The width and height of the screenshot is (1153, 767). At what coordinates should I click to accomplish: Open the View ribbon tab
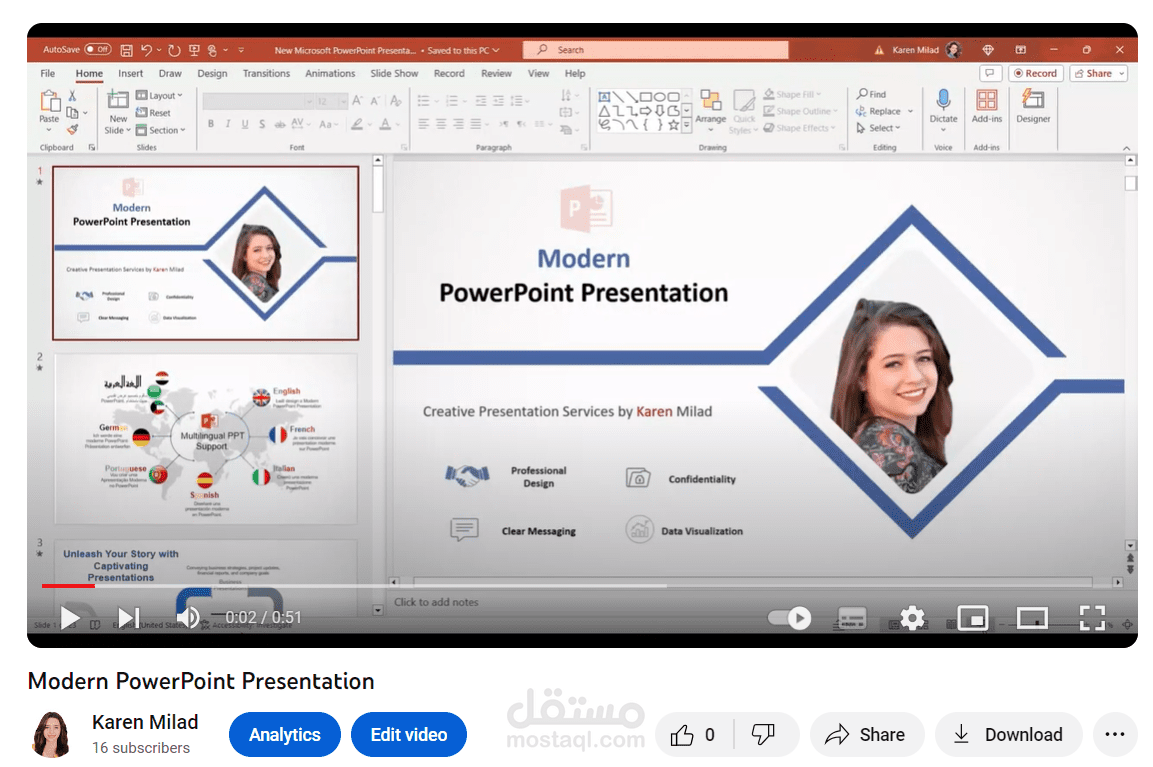(x=538, y=74)
